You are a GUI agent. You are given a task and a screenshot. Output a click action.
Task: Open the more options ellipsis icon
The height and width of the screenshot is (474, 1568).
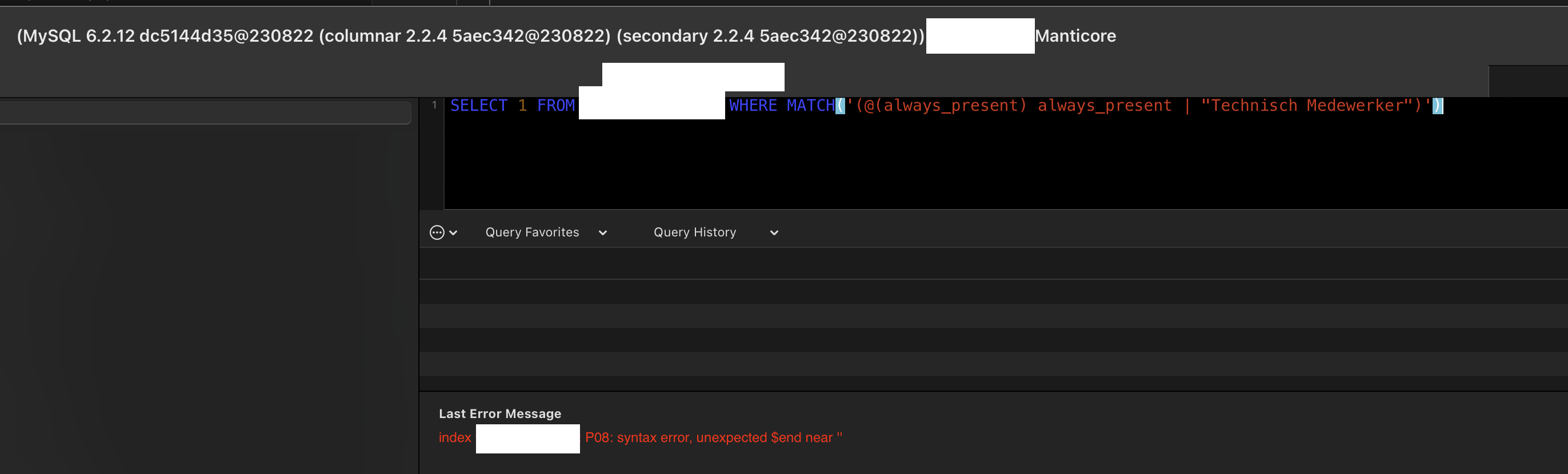pos(437,232)
